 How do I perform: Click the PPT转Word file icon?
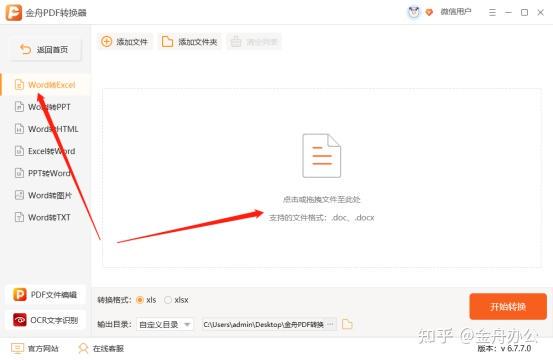19,173
